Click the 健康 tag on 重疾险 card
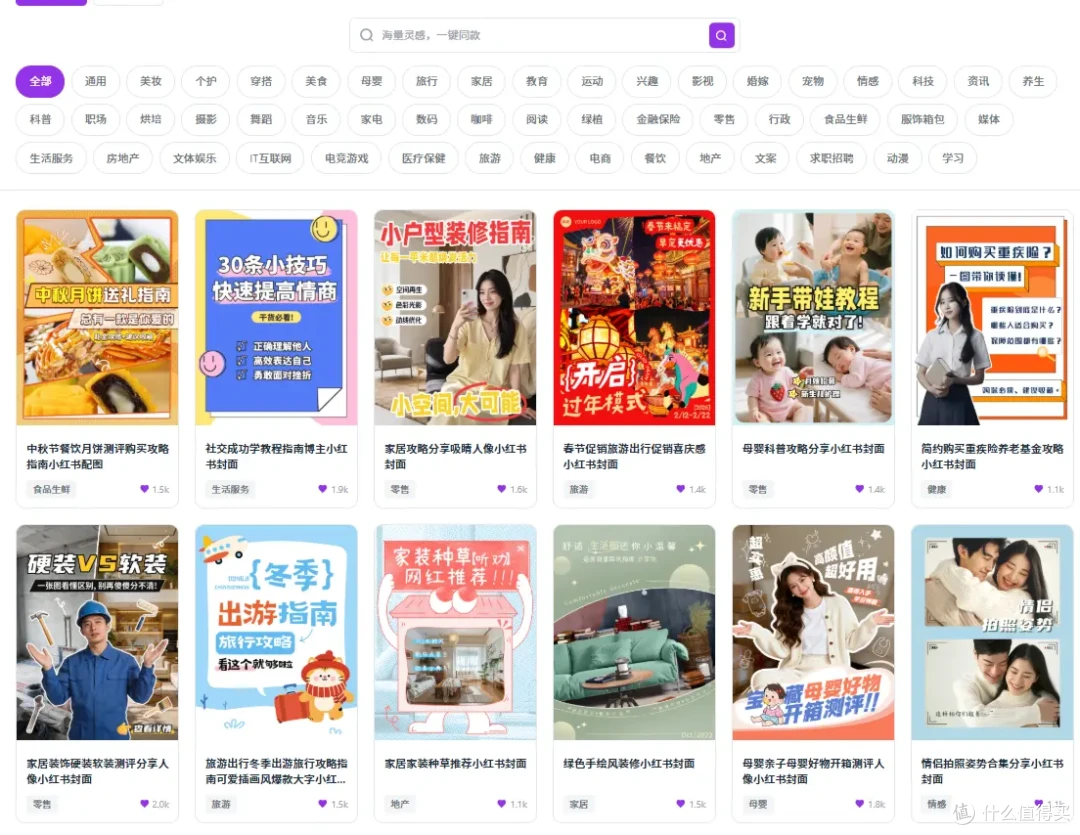Screen dimensions: 1080x835 [x=937, y=489]
